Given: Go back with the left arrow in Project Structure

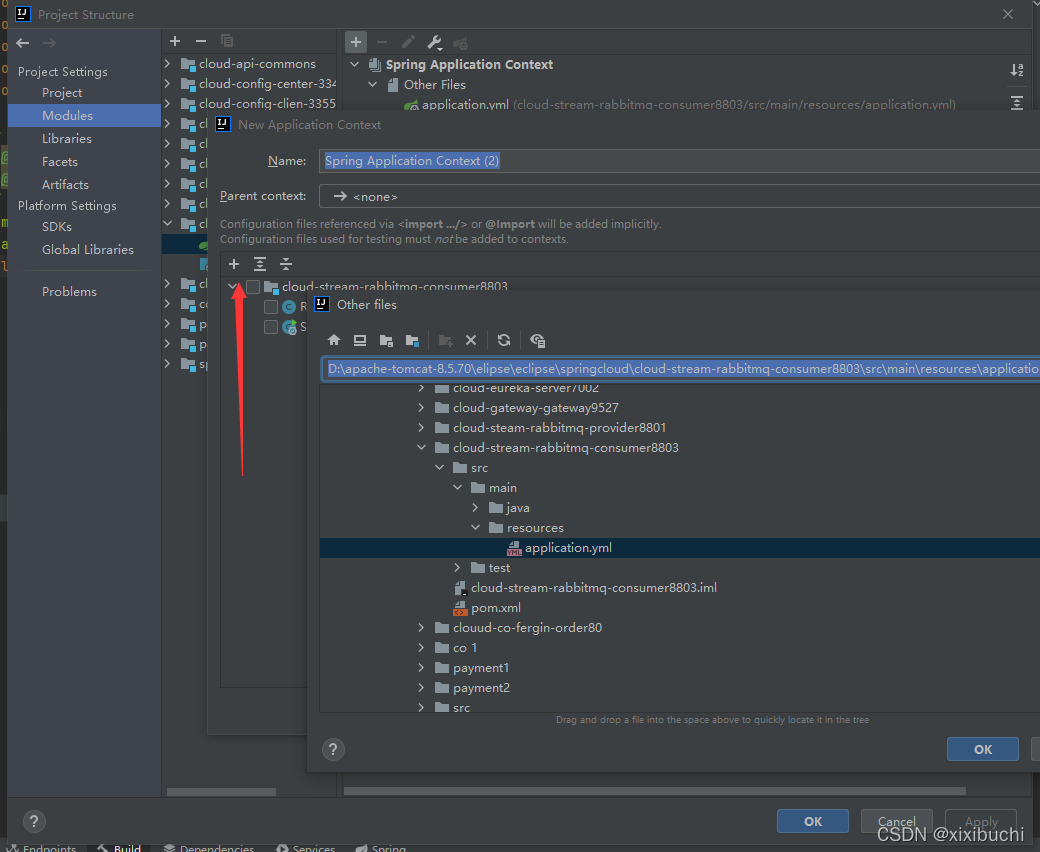Looking at the screenshot, I should (x=23, y=43).
